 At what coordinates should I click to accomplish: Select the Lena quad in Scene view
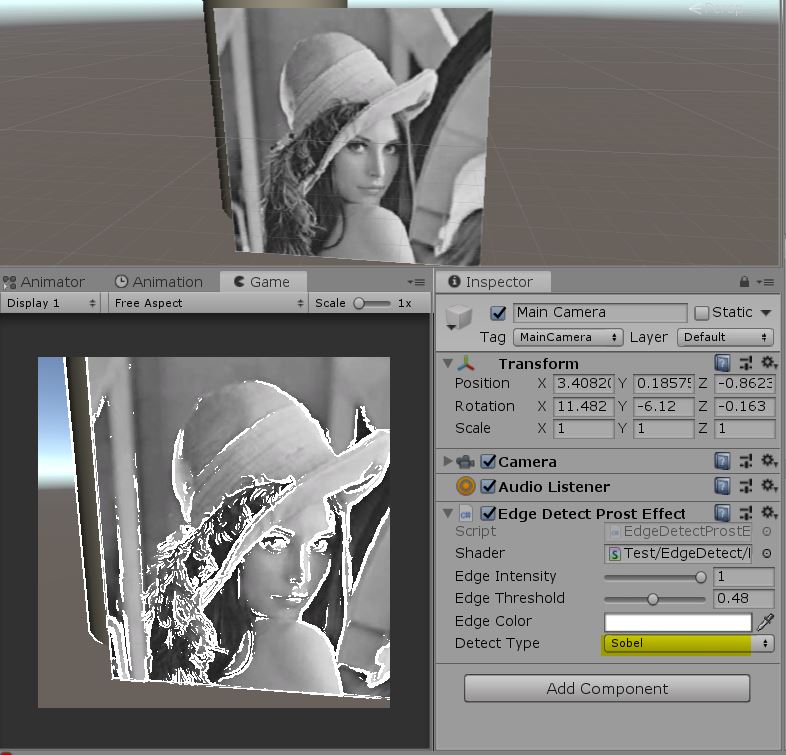[x=353, y=135]
